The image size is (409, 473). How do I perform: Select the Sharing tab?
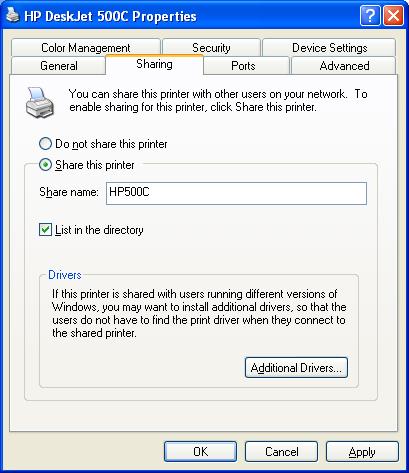coord(154,64)
